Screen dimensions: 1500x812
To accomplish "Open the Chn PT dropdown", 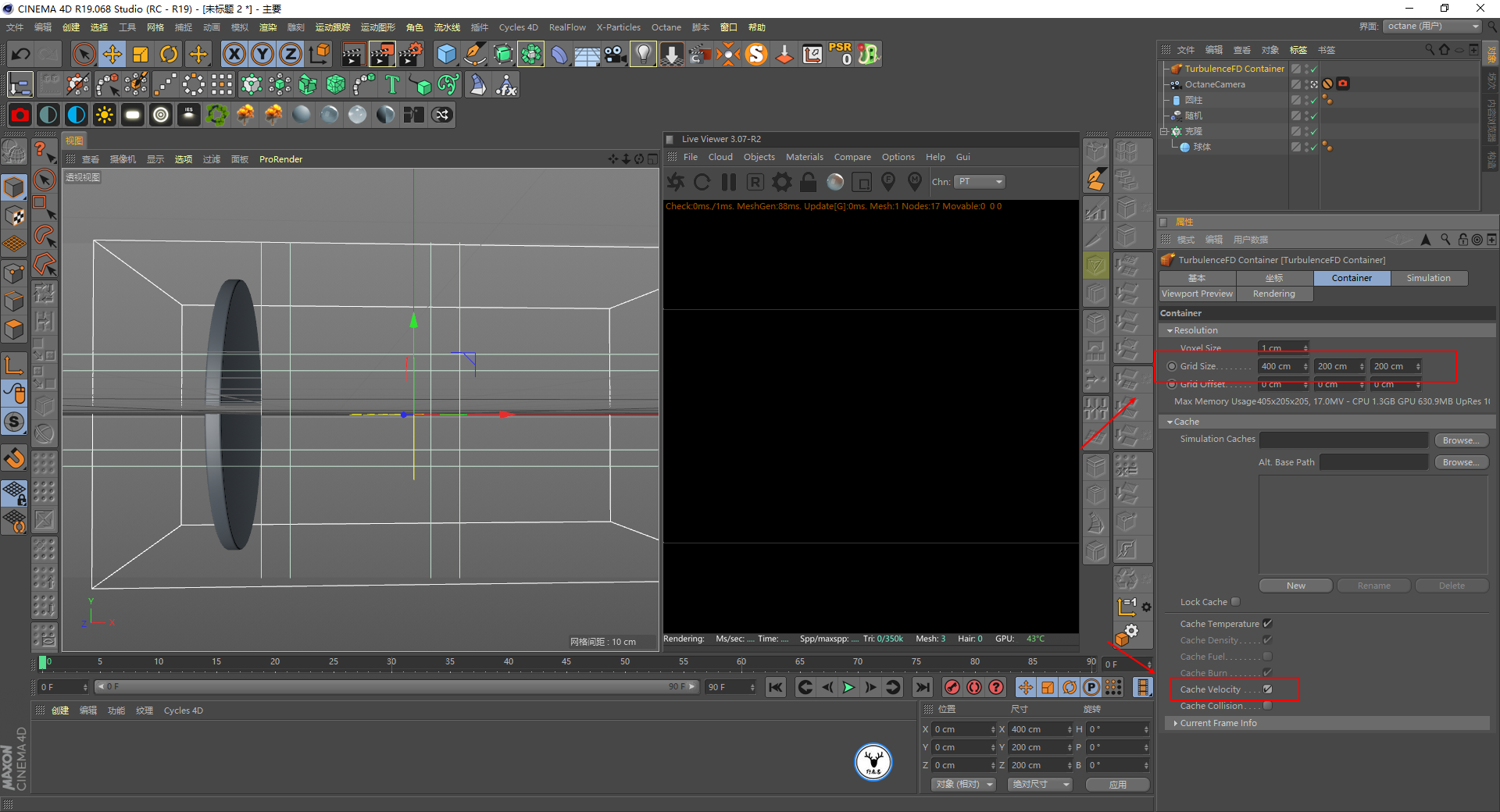I will click(x=980, y=182).
